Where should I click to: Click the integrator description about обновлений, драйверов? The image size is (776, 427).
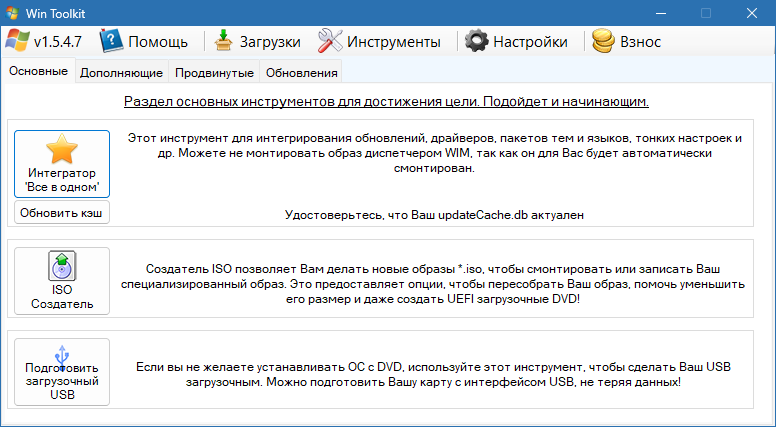point(435,153)
